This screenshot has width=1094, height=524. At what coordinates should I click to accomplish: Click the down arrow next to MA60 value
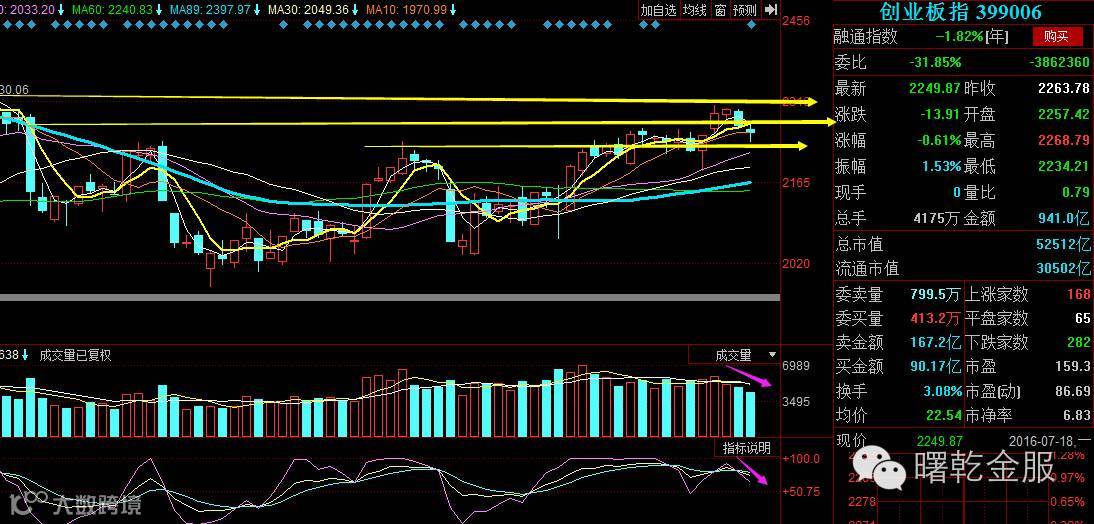(160, 9)
